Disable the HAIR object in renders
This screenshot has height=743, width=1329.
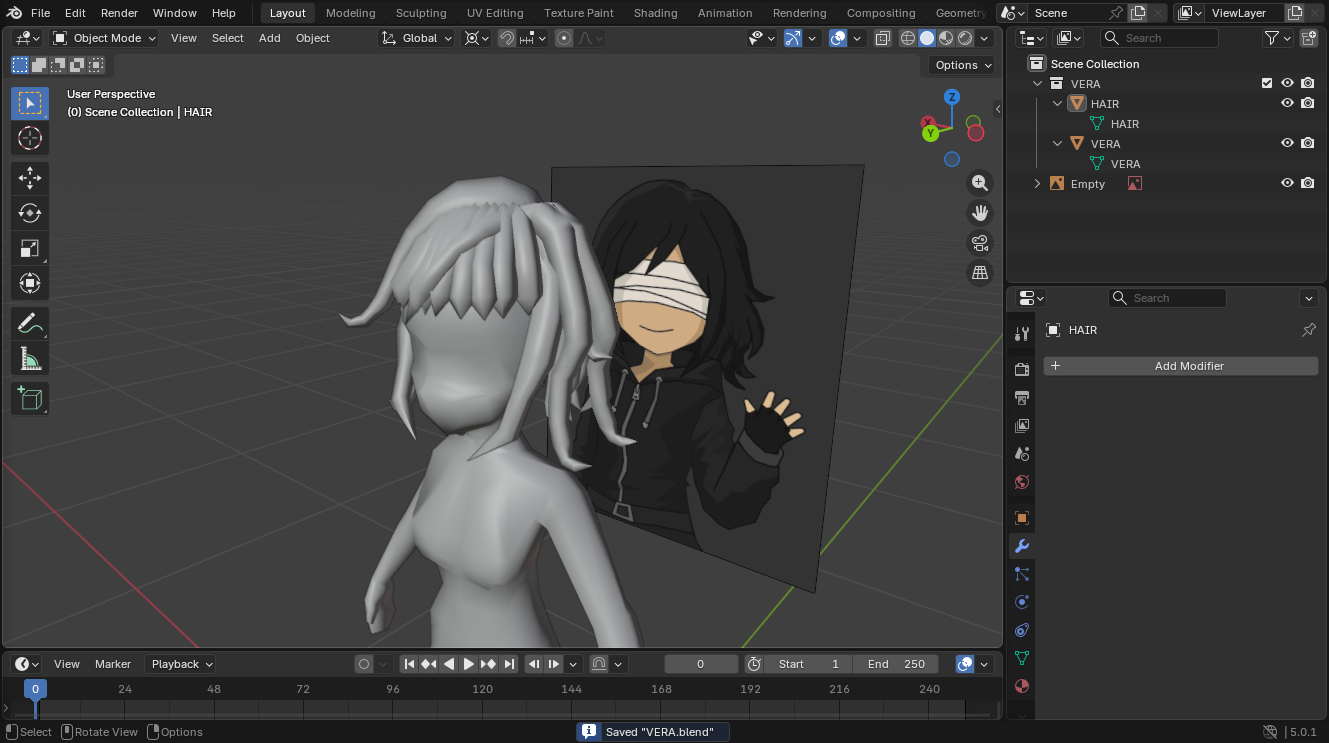(1308, 103)
